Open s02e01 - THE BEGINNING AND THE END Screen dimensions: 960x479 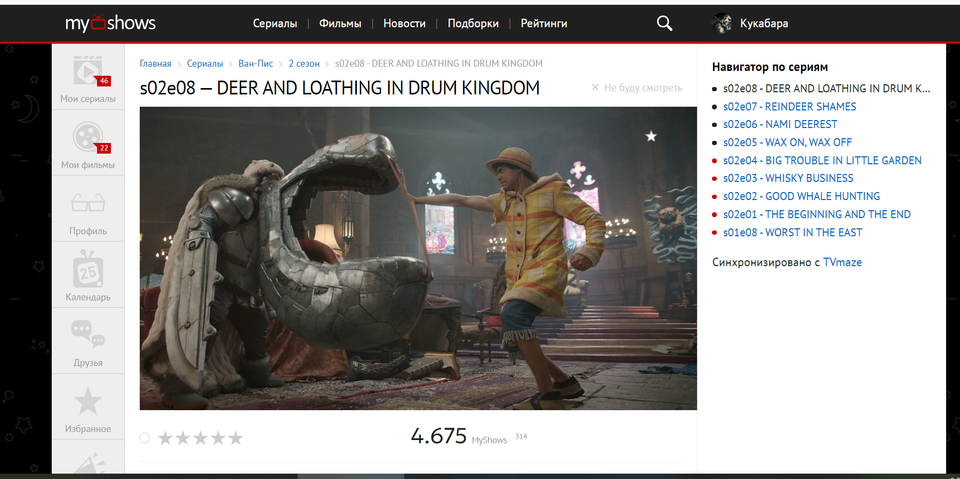(x=817, y=214)
